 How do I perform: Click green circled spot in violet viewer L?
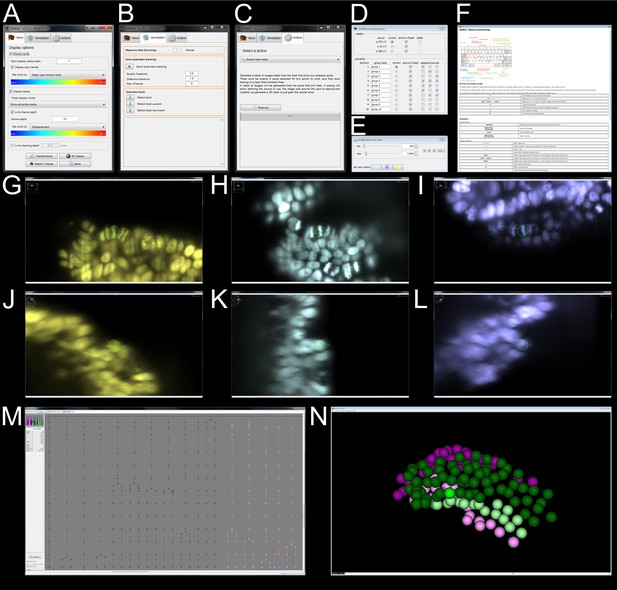click(x=522, y=345)
